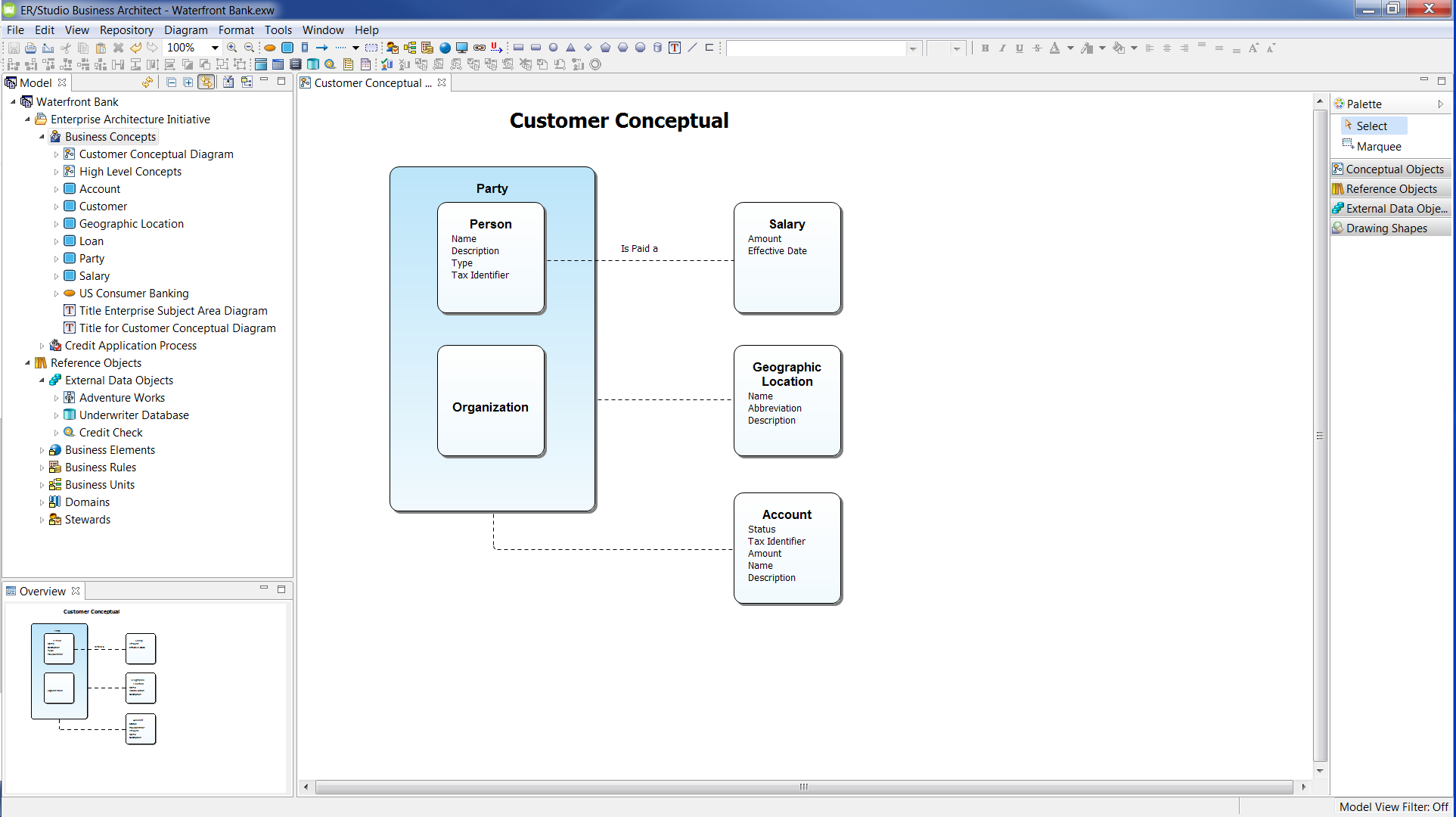Click Collapse All in Model panel
This screenshot has height=817, width=1456.
(172, 82)
